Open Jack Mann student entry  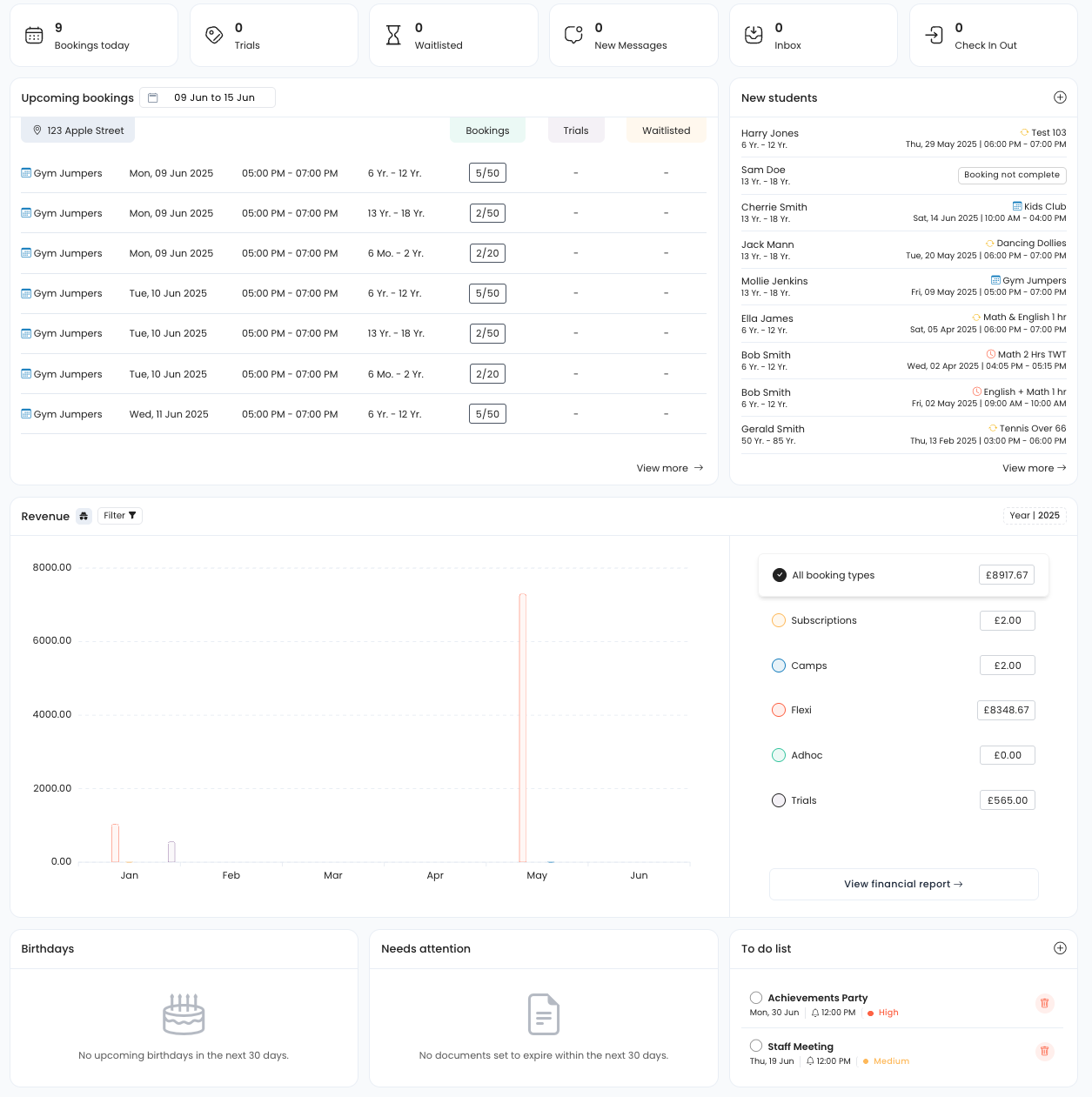coord(903,250)
